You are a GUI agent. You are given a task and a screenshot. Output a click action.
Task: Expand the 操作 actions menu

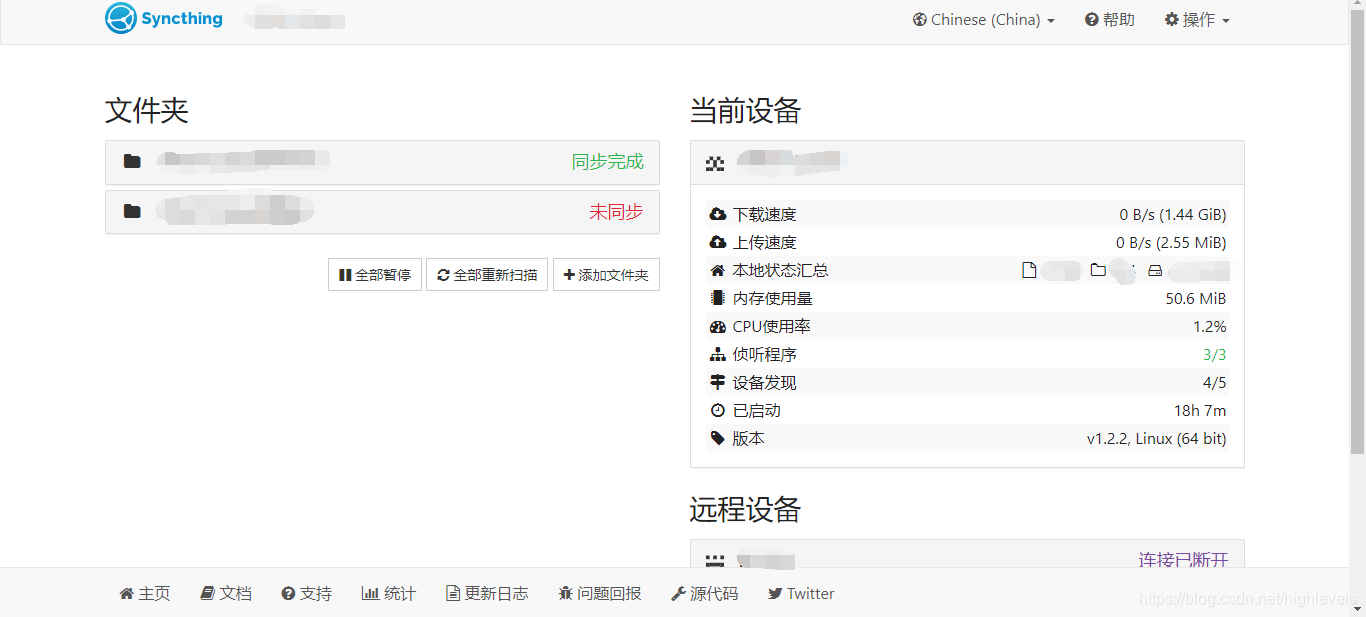tap(1197, 20)
